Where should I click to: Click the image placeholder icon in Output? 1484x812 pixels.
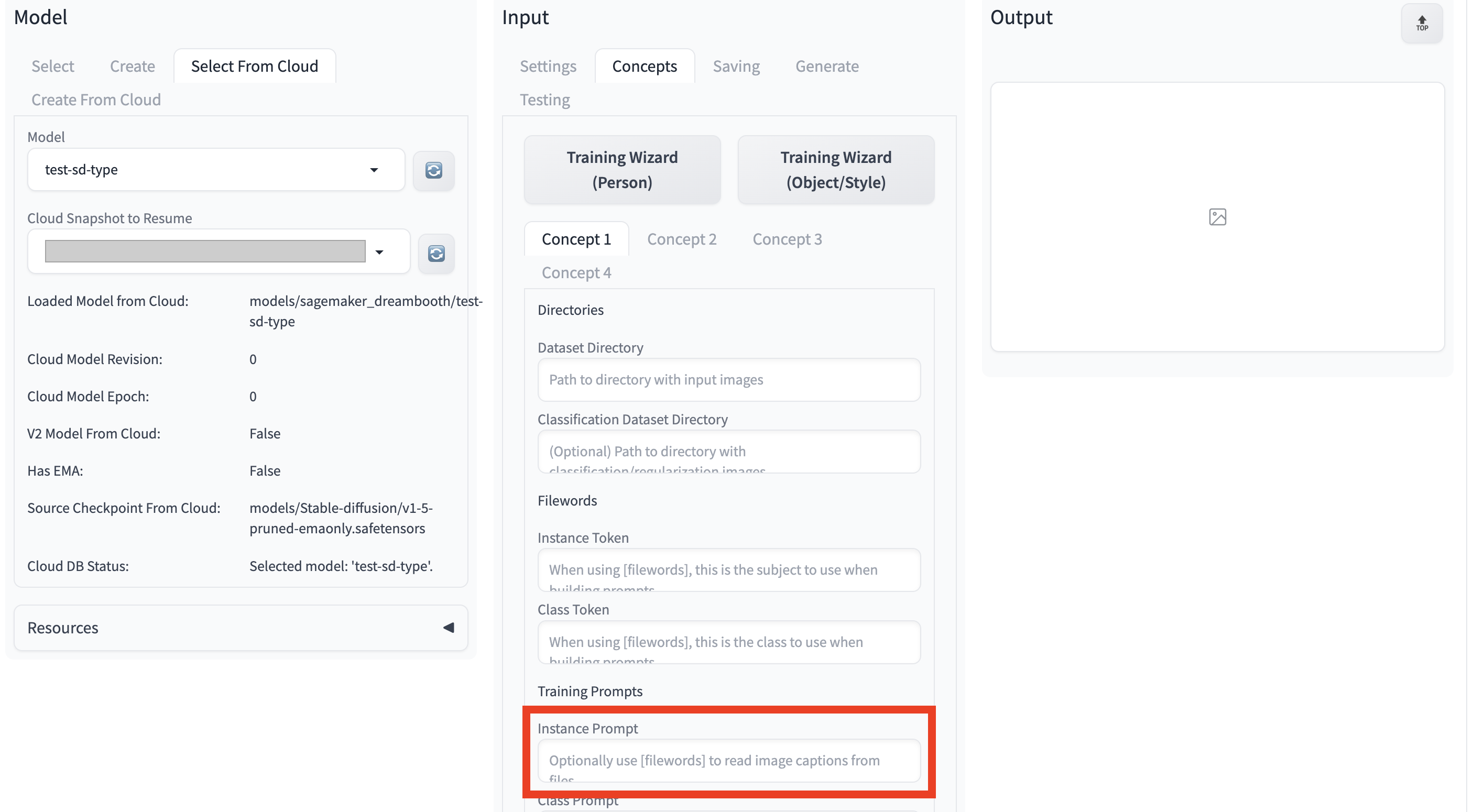tap(1217, 217)
